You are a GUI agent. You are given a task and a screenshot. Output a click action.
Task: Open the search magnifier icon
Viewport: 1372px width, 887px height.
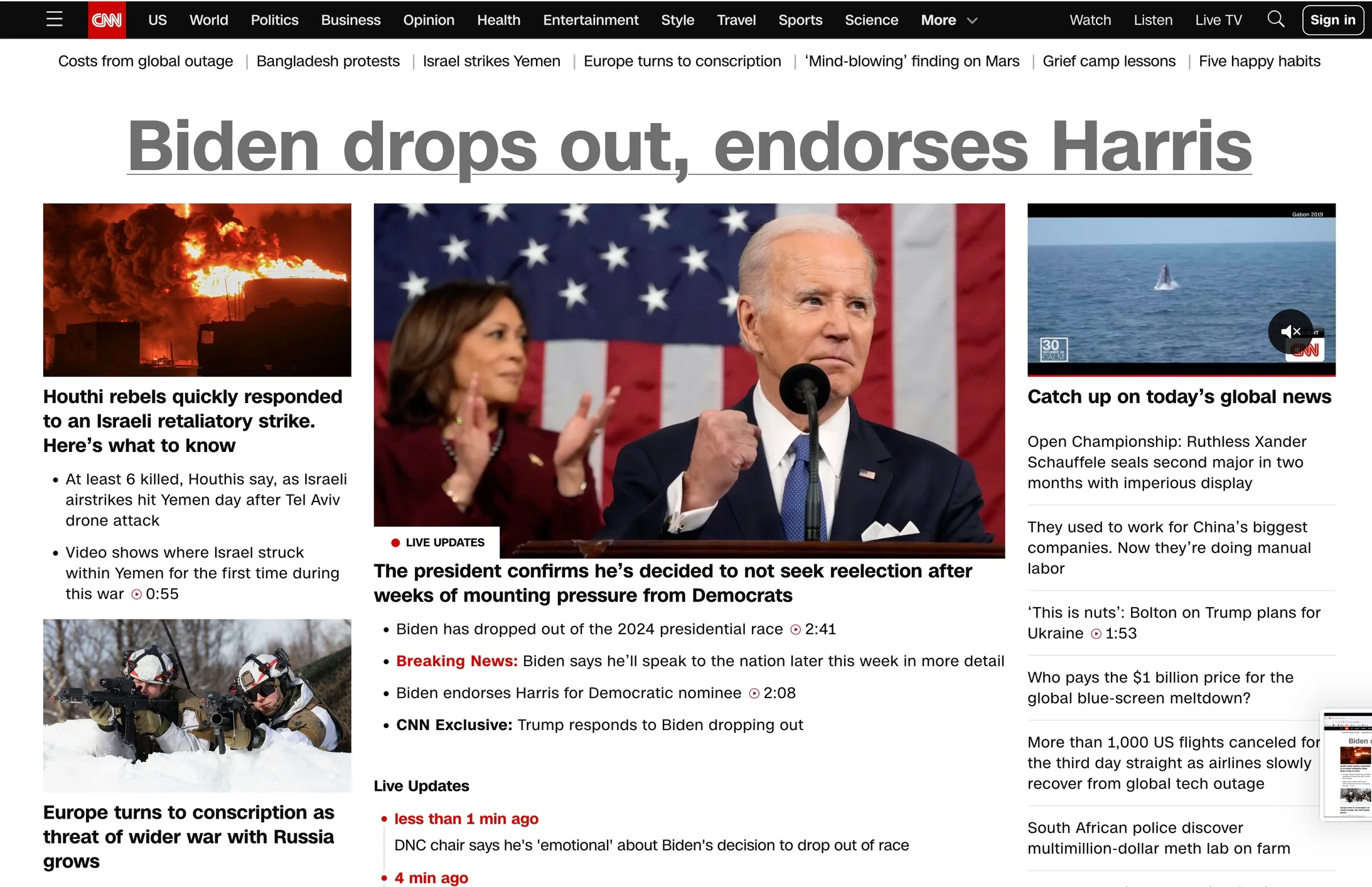(1275, 19)
